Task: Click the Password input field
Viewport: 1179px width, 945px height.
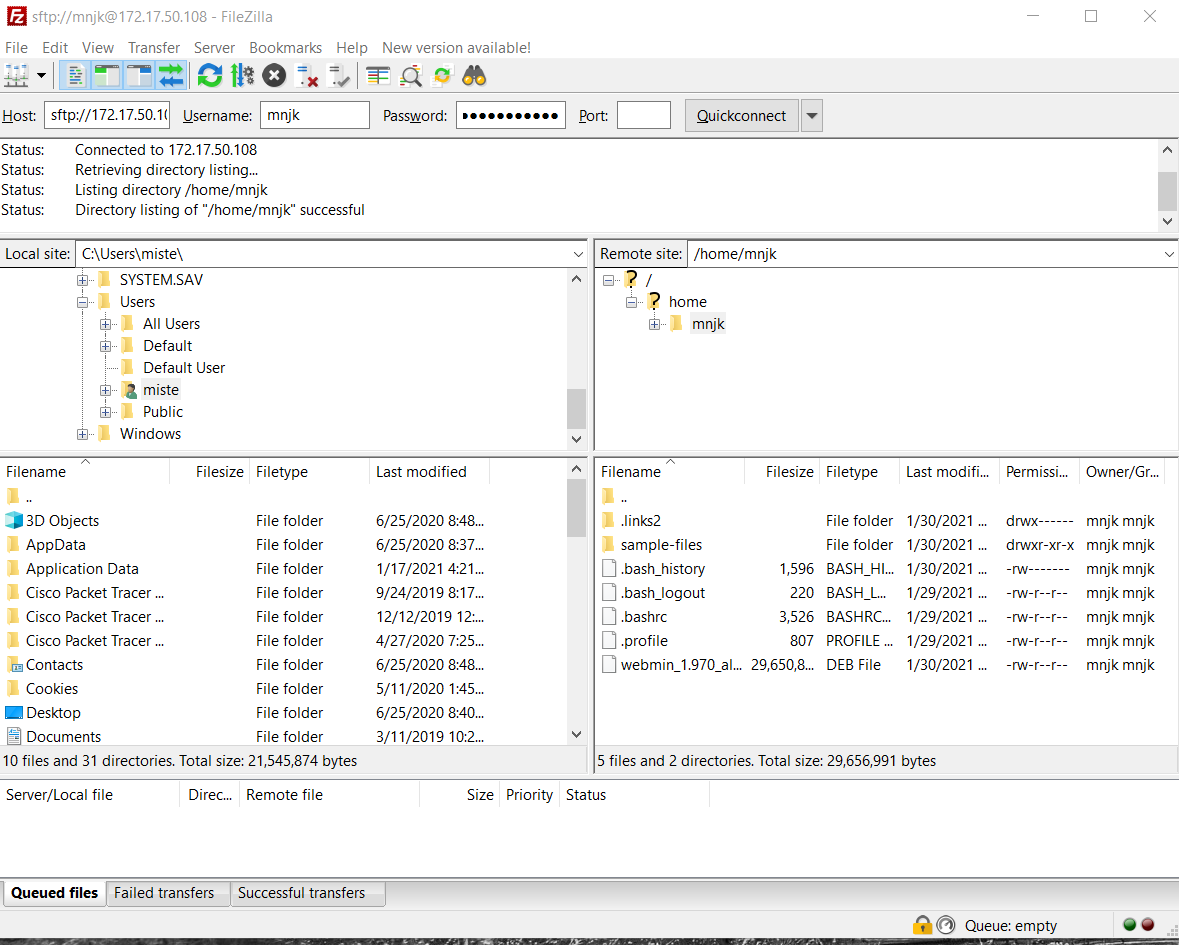Action: (x=511, y=115)
